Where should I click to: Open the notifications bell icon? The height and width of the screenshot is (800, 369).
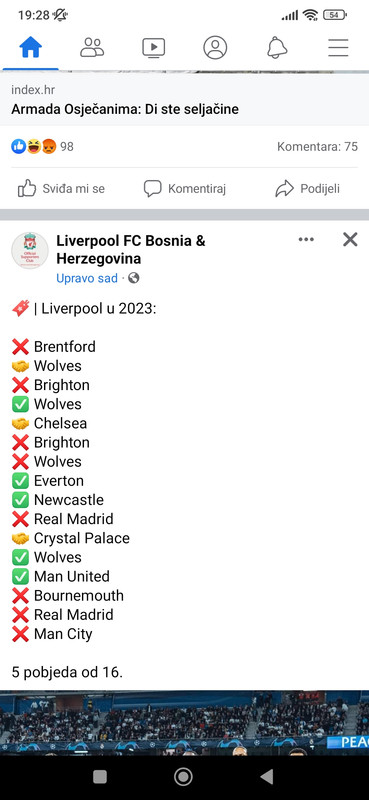277,48
